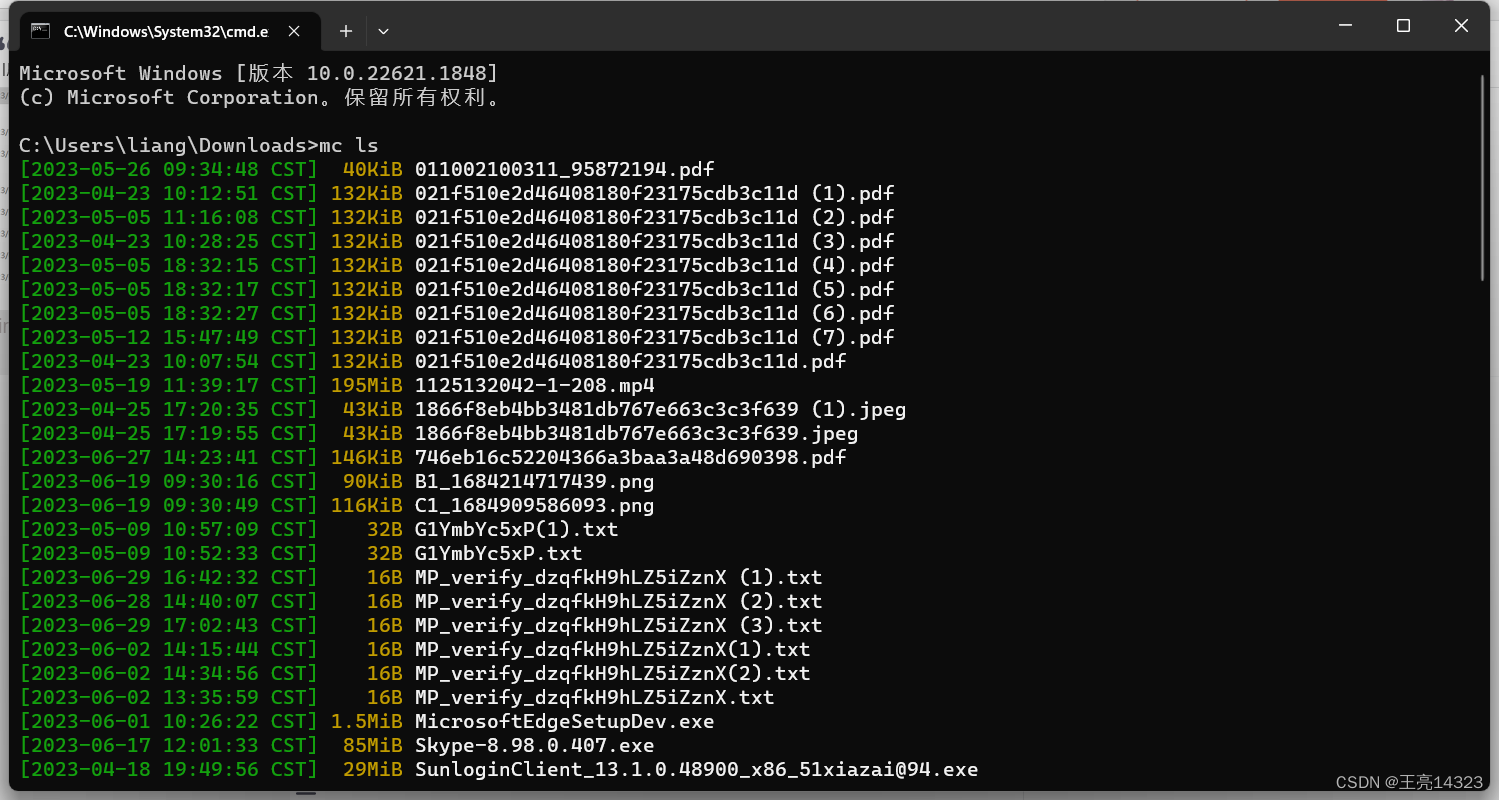Open a new terminal tab with the plus button

[x=345, y=31]
